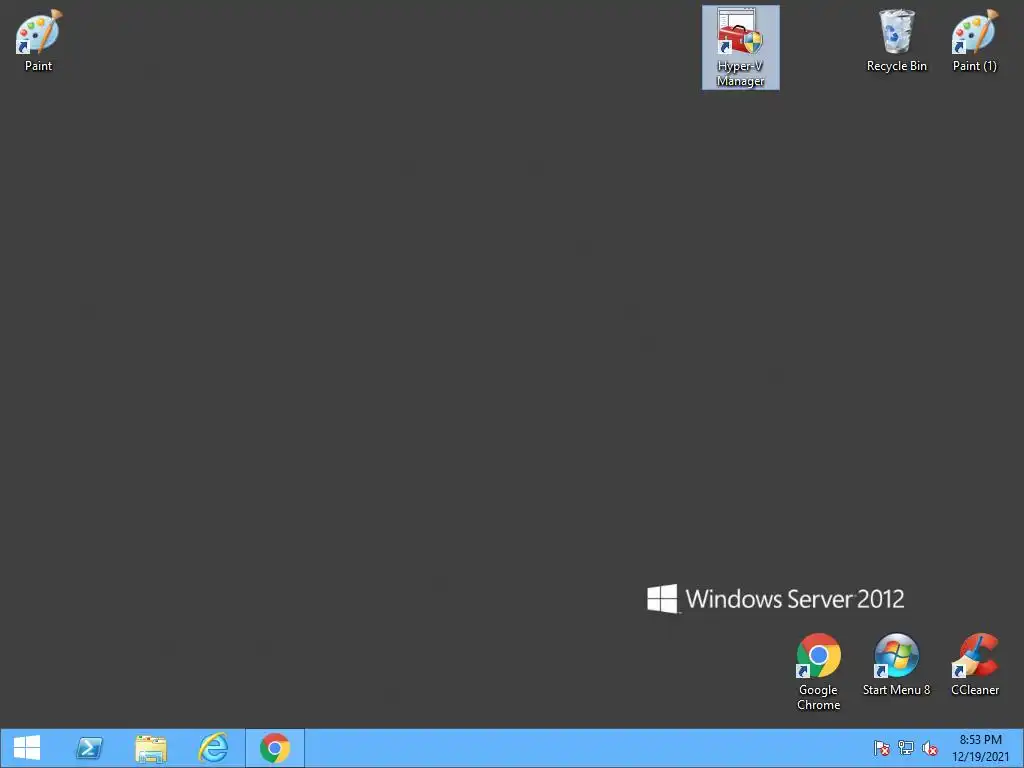Select the Start Menu 8 desktop icon

pyautogui.click(x=897, y=665)
